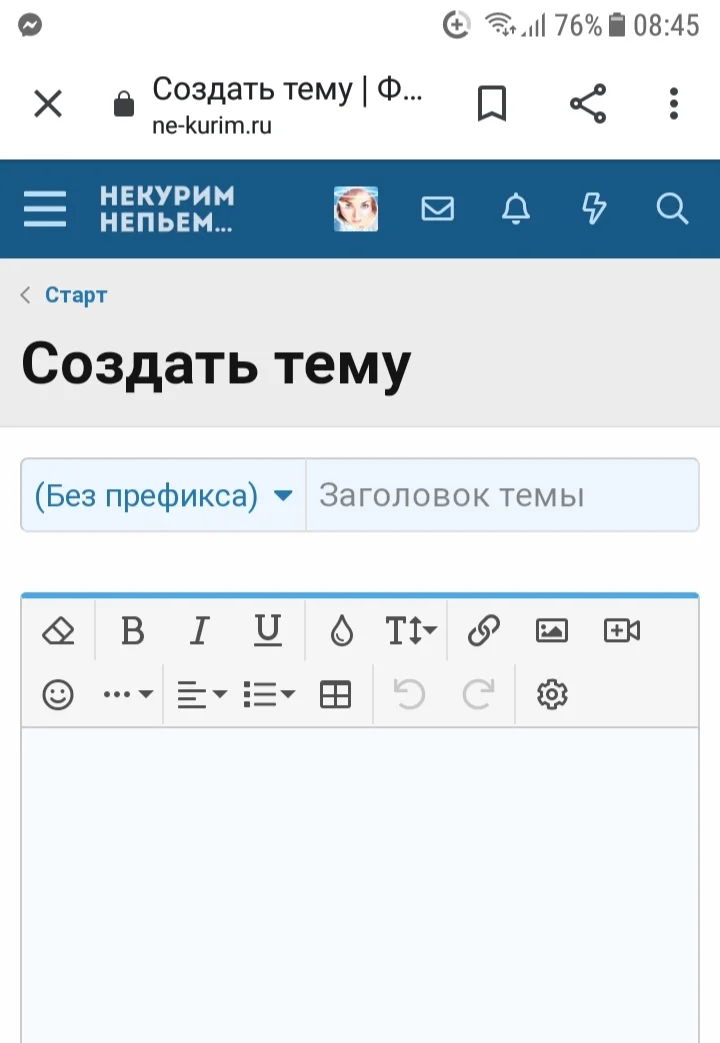Open font size dropdown
Viewport: 720px width, 1043px height.
pyautogui.click(x=411, y=630)
